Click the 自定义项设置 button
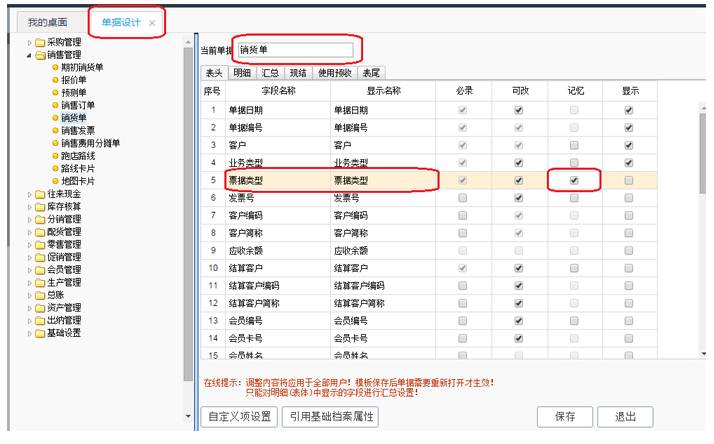Screen dimensions: 714x444 point(240,417)
